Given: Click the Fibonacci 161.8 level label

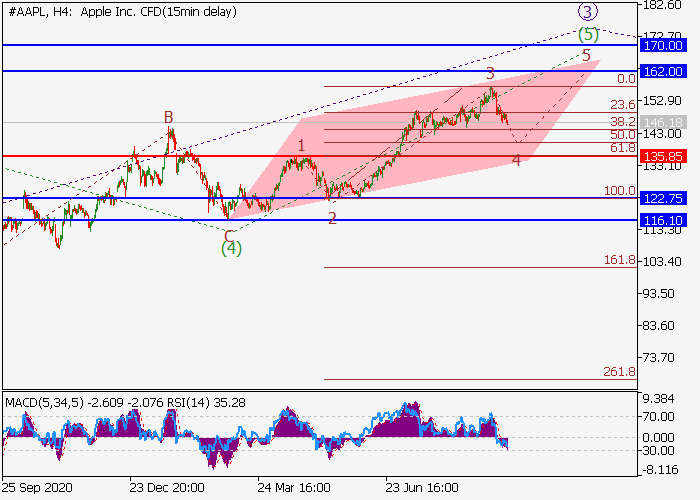Looking at the screenshot, I should [620, 260].
